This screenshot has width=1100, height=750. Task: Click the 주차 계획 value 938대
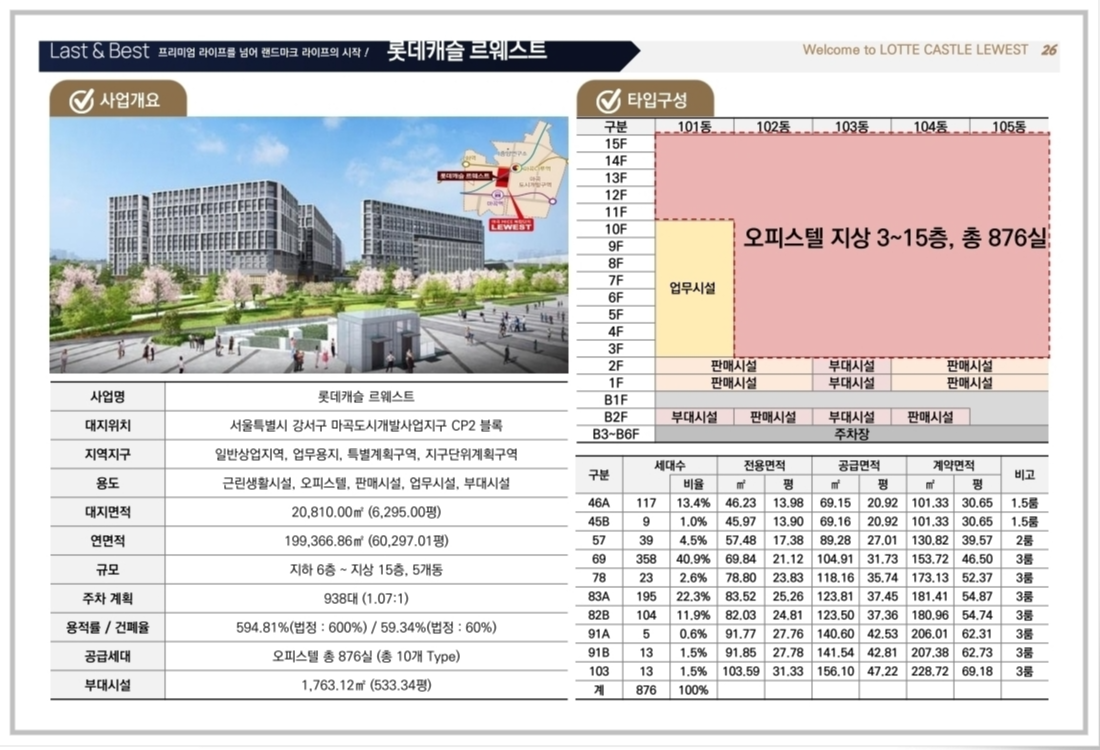pos(366,598)
